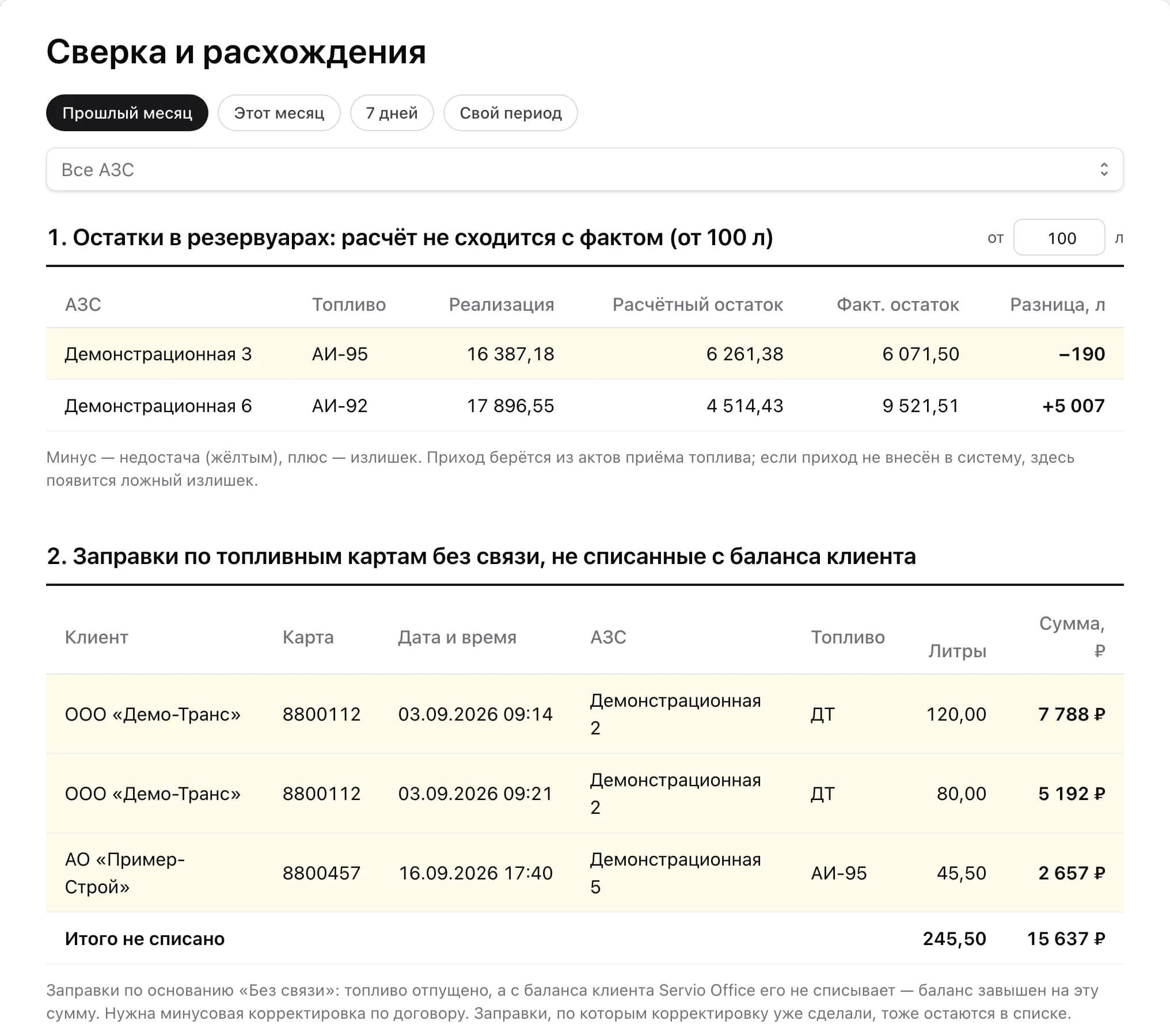Click the 03.09.2026 09:21 timestamp
The height and width of the screenshot is (1036, 1170).
point(475,794)
